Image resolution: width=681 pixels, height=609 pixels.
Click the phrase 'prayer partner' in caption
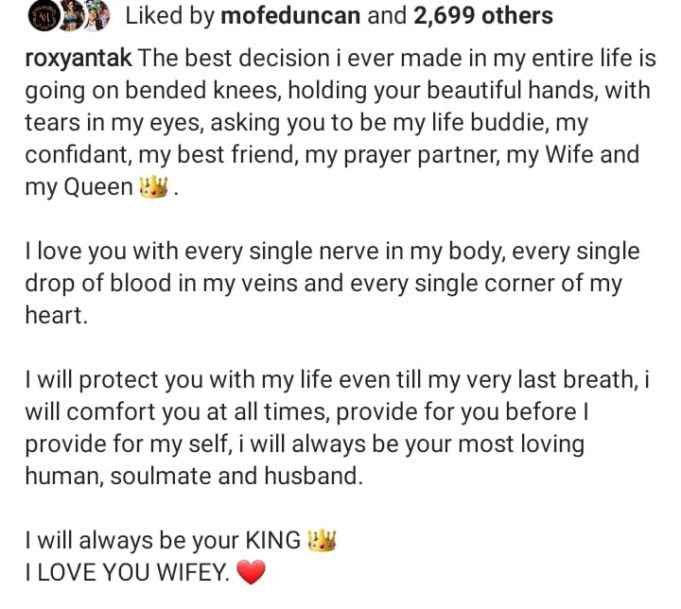(x=421, y=156)
